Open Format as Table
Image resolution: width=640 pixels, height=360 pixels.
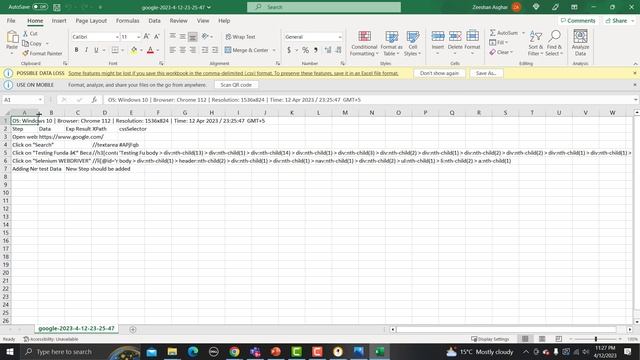click(391, 43)
